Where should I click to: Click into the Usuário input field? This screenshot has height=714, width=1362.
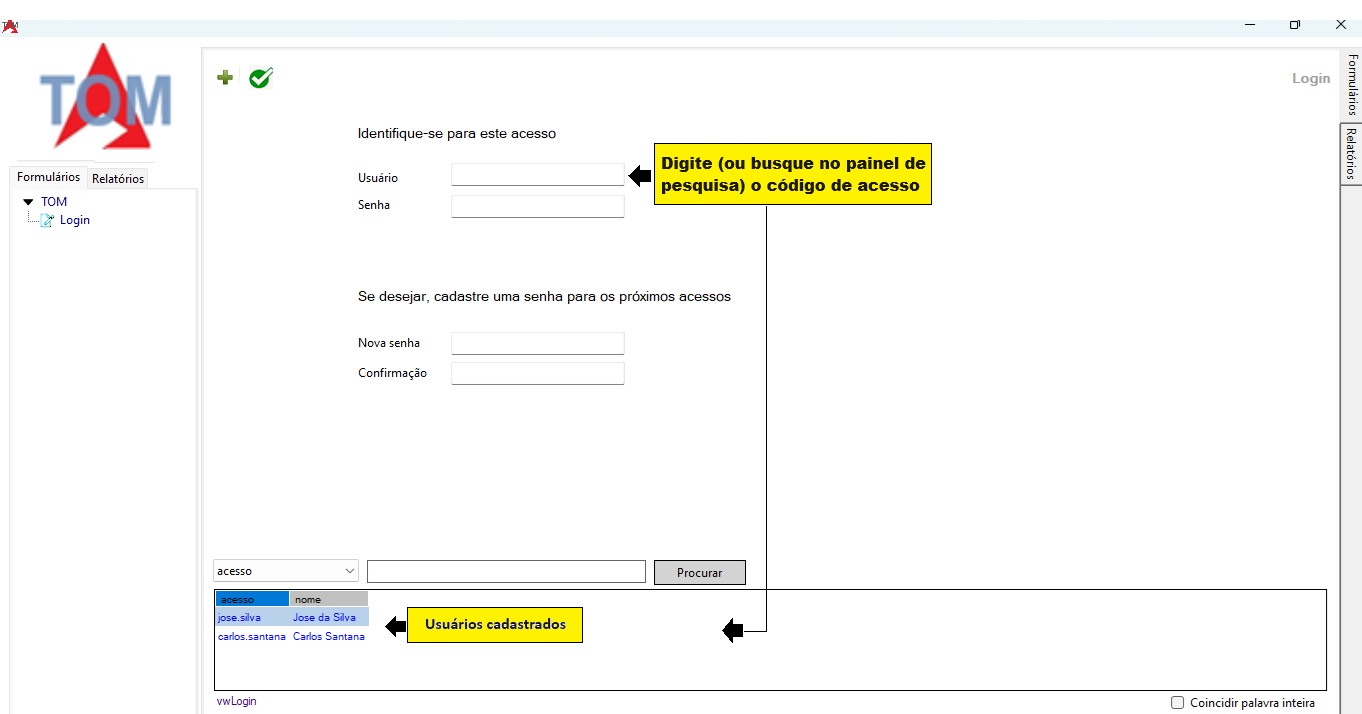point(537,175)
